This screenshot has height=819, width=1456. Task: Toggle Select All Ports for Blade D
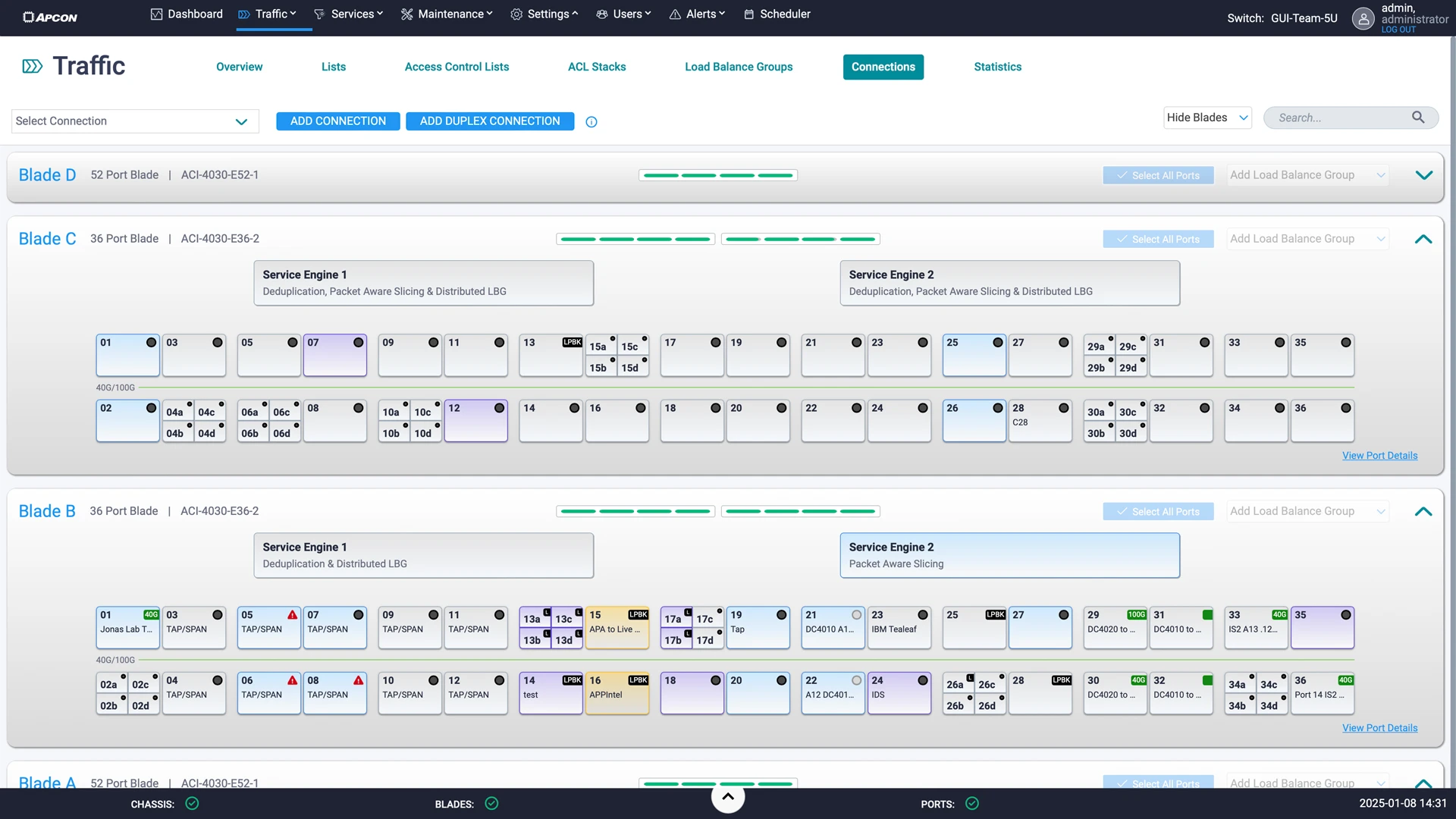coord(1158,175)
